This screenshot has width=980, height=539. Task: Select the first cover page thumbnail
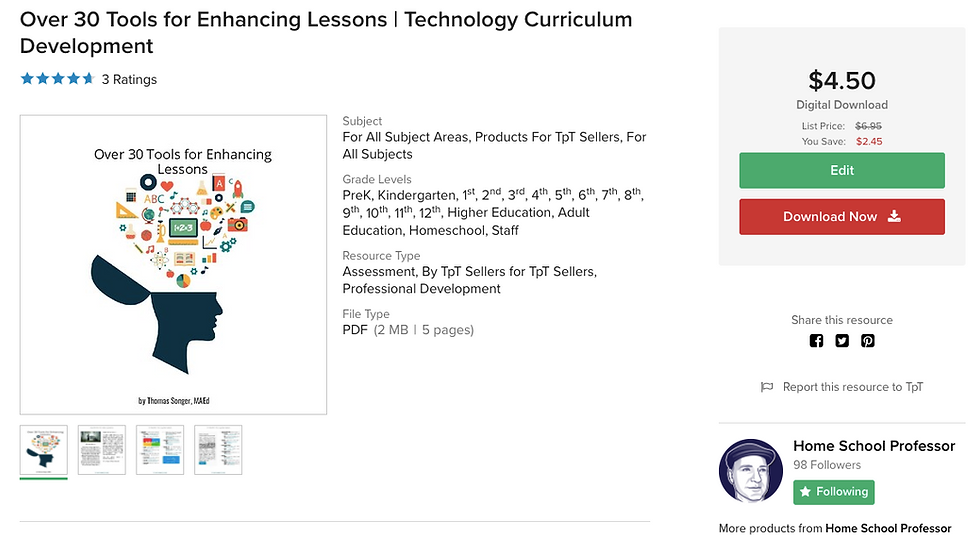44,450
